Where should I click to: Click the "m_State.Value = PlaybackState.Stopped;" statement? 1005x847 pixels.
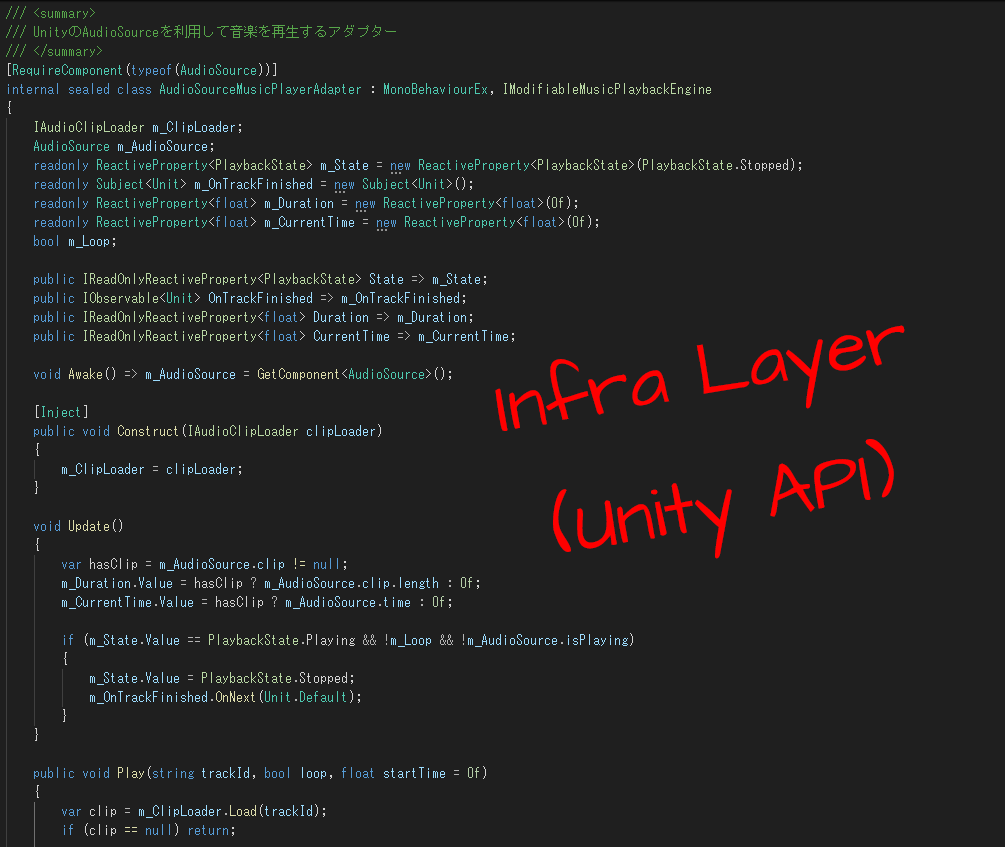[x=222, y=678]
